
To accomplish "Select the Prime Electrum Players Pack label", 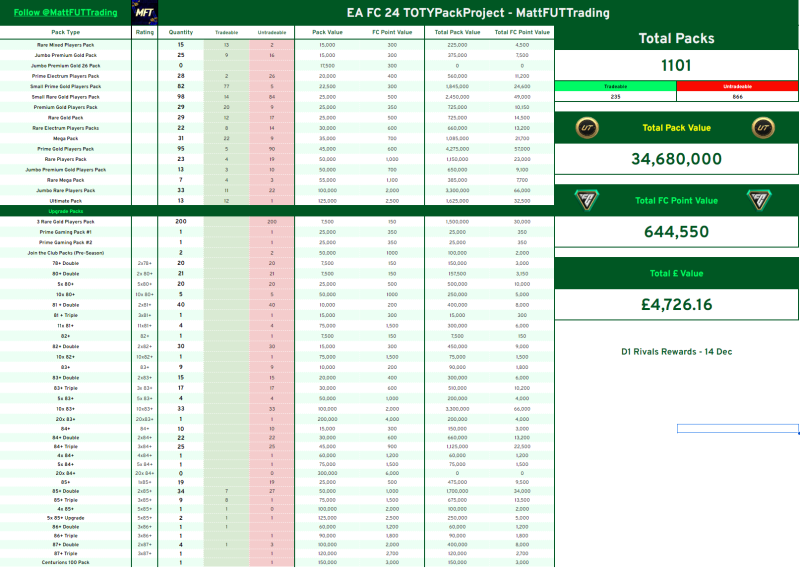I will [66, 76].
